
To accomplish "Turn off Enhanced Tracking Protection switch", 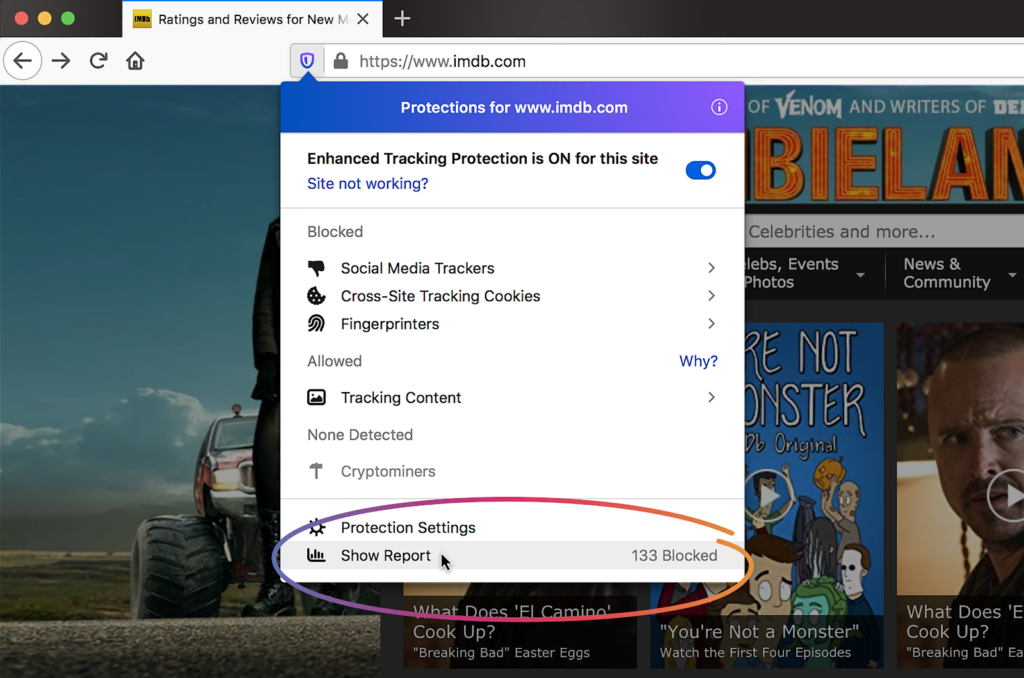I will (700, 170).
